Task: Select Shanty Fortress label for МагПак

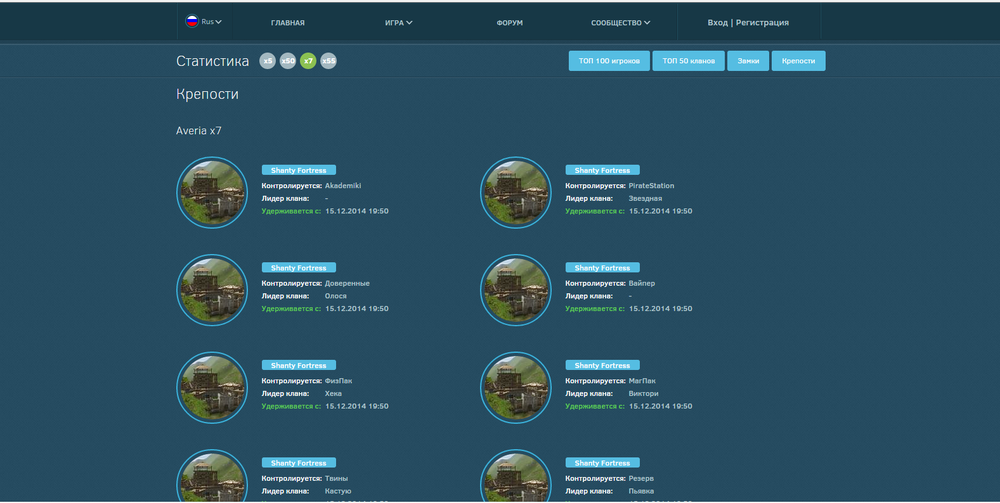Action: tap(602, 365)
